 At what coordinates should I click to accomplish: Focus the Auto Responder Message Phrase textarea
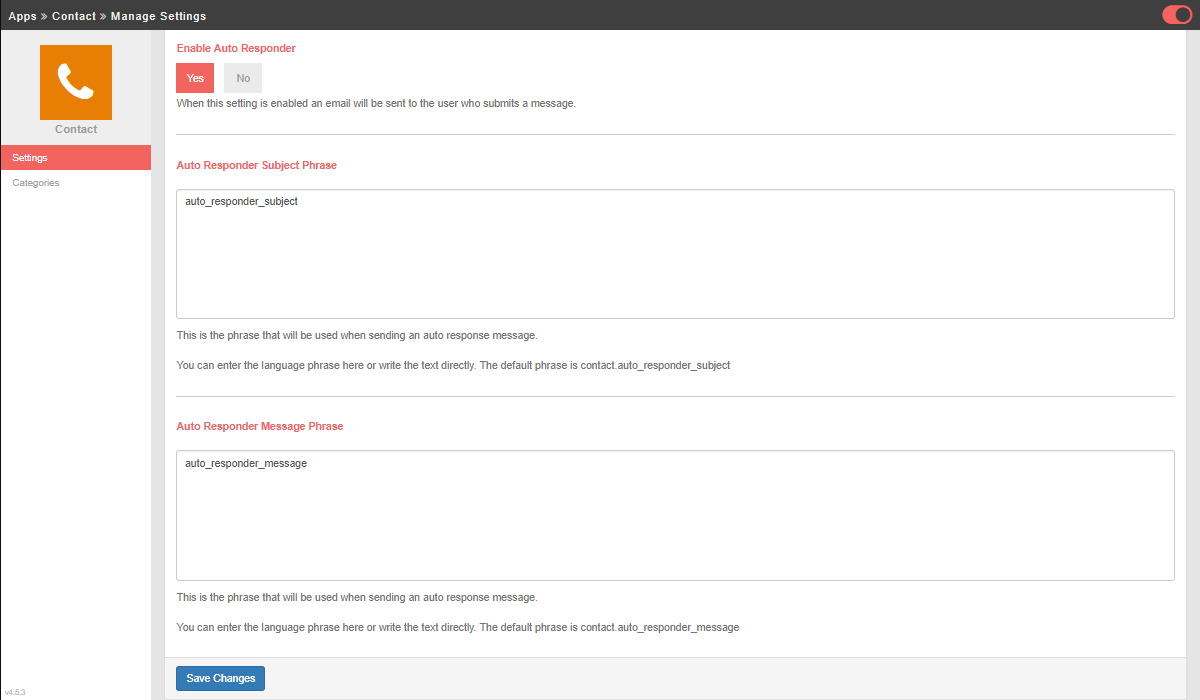(x=675, y=516)
